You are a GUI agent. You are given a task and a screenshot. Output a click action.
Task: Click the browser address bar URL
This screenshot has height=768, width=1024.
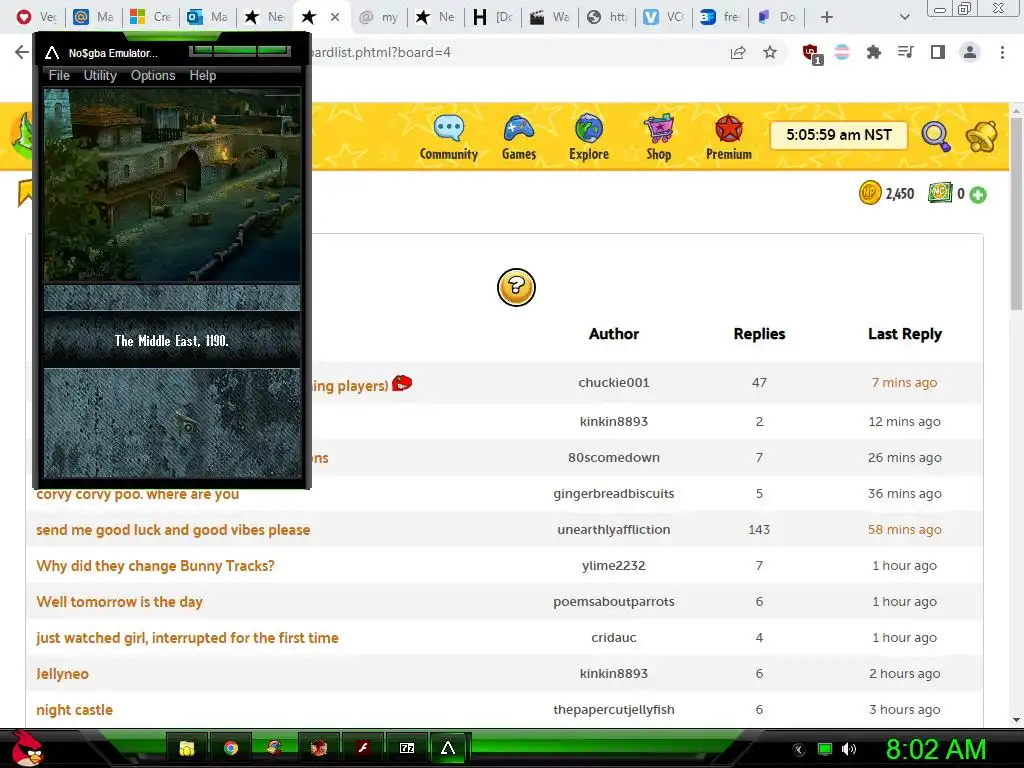[x=380, y=52]
